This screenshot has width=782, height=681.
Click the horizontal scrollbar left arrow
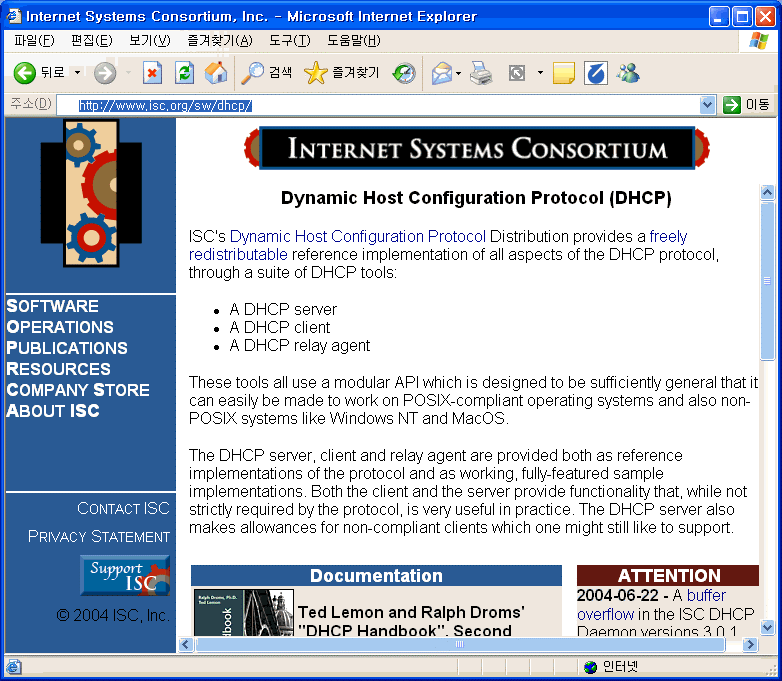pyautogui.click(x=186, y=645)
